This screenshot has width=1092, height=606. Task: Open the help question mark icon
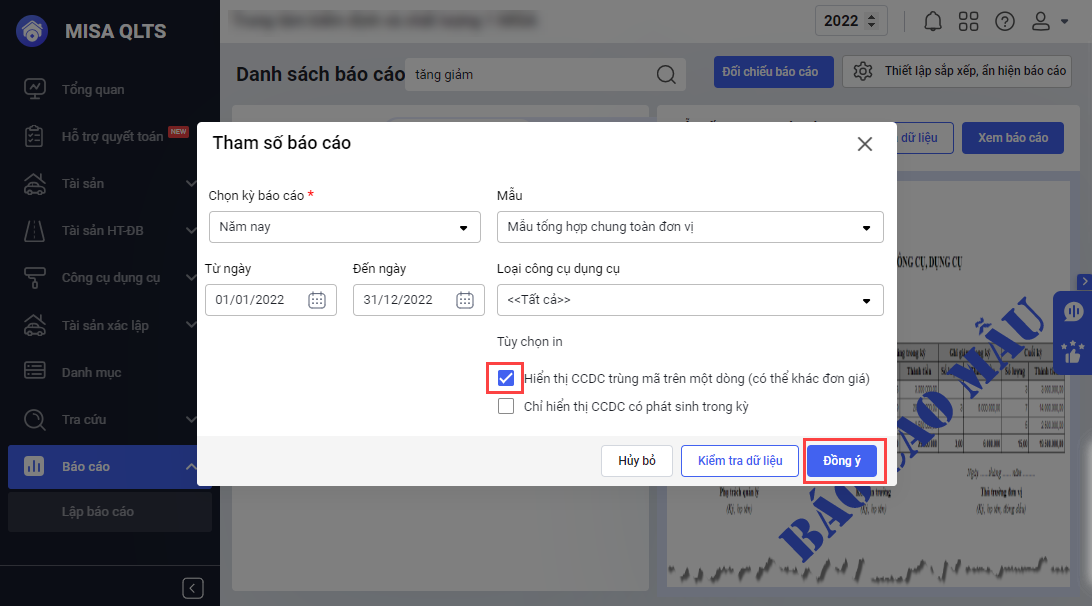1004,22
